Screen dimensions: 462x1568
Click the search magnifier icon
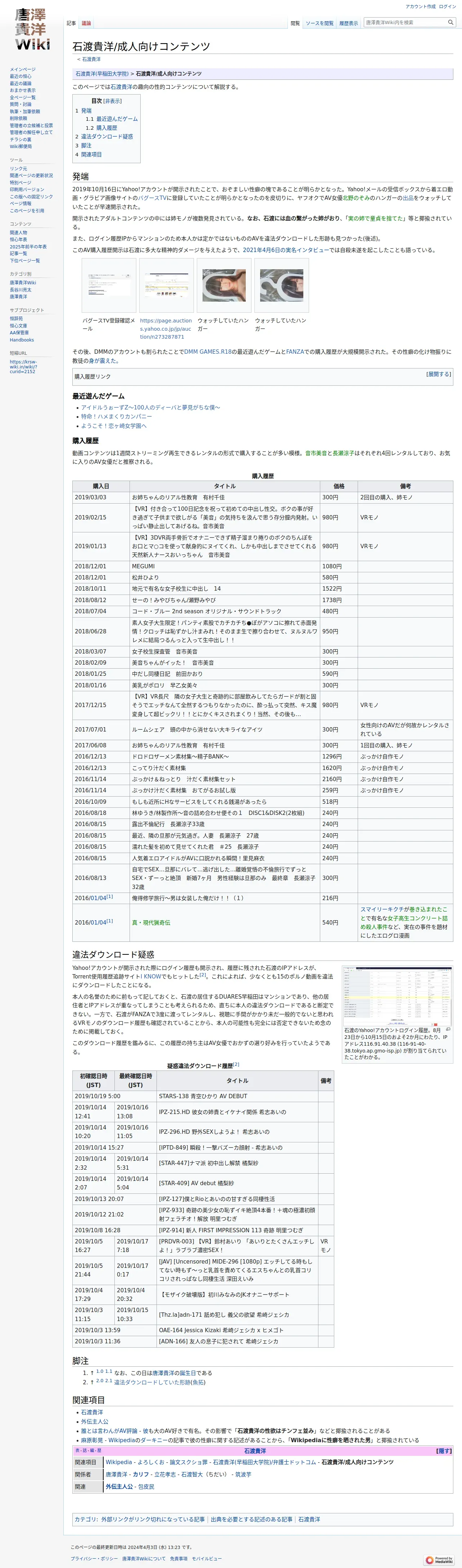pos(450,23)
